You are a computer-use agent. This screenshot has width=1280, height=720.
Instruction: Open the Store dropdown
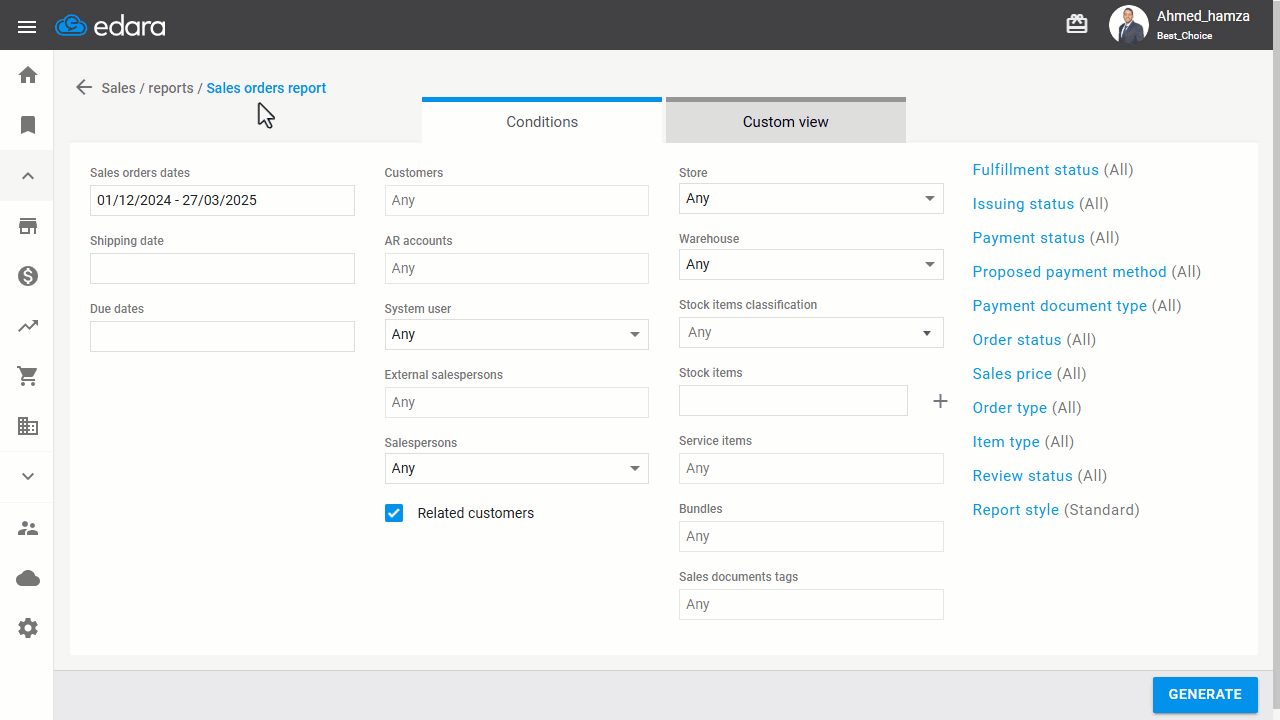click(x=811, y=199)
